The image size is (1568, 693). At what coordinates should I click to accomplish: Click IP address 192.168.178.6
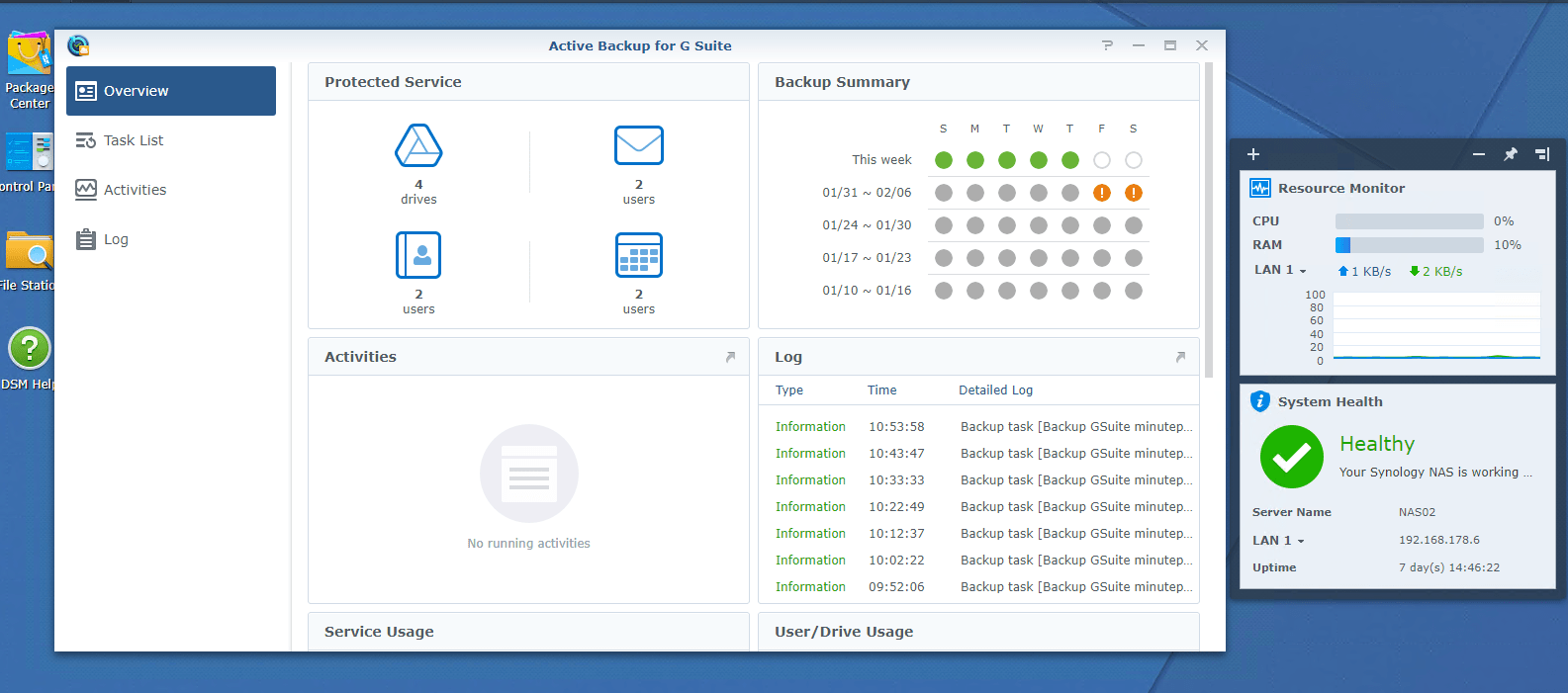(x=1439, y=540)
